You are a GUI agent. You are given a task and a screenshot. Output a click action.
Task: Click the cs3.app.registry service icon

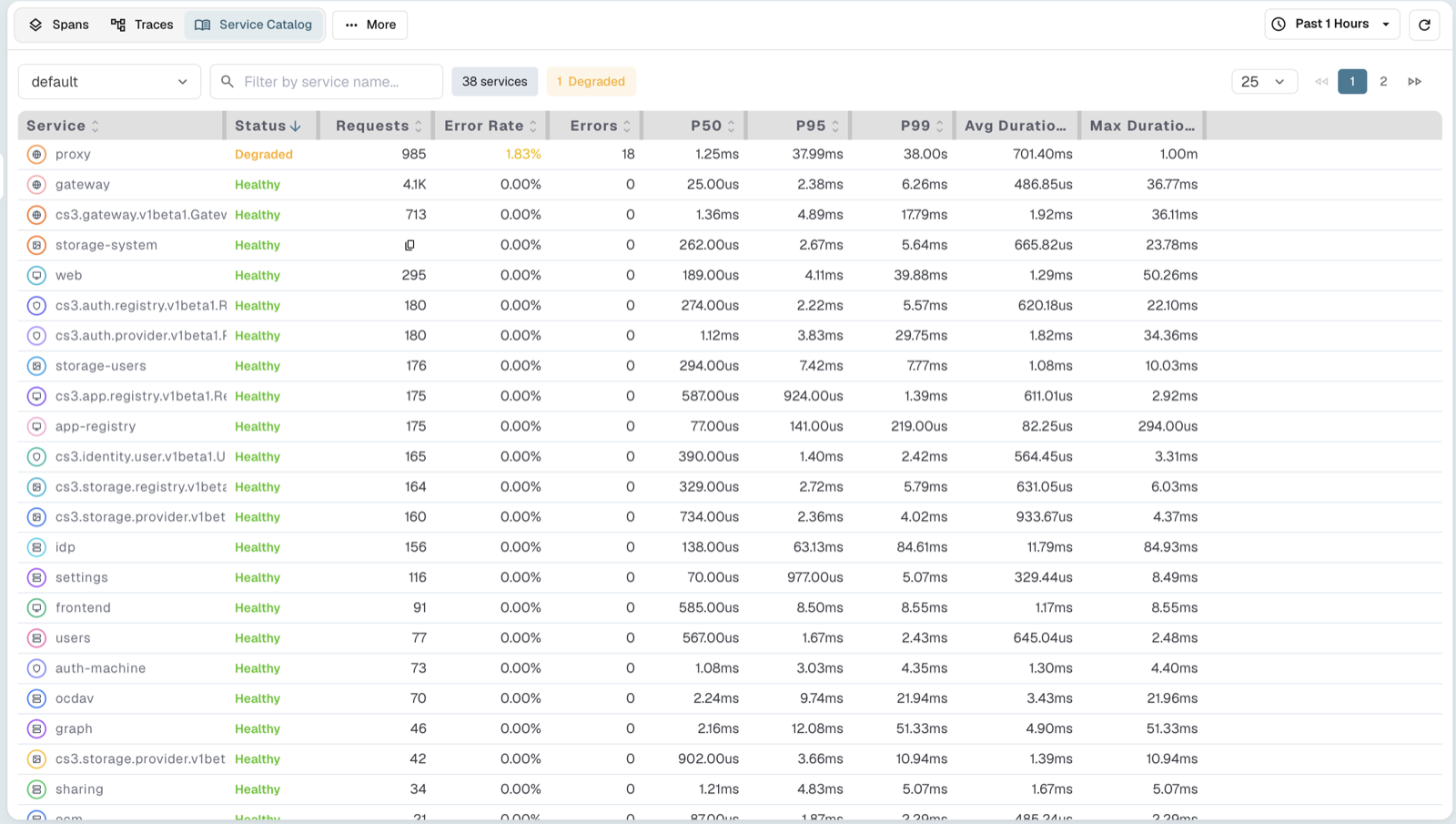pyautogui.click(x=36, y=396)
